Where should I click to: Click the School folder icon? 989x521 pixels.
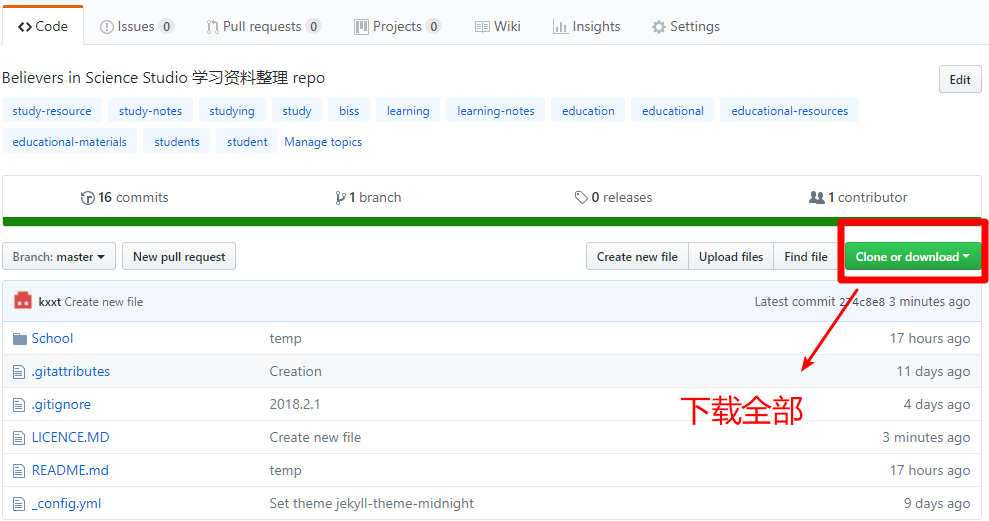click(x=20, y=339)
